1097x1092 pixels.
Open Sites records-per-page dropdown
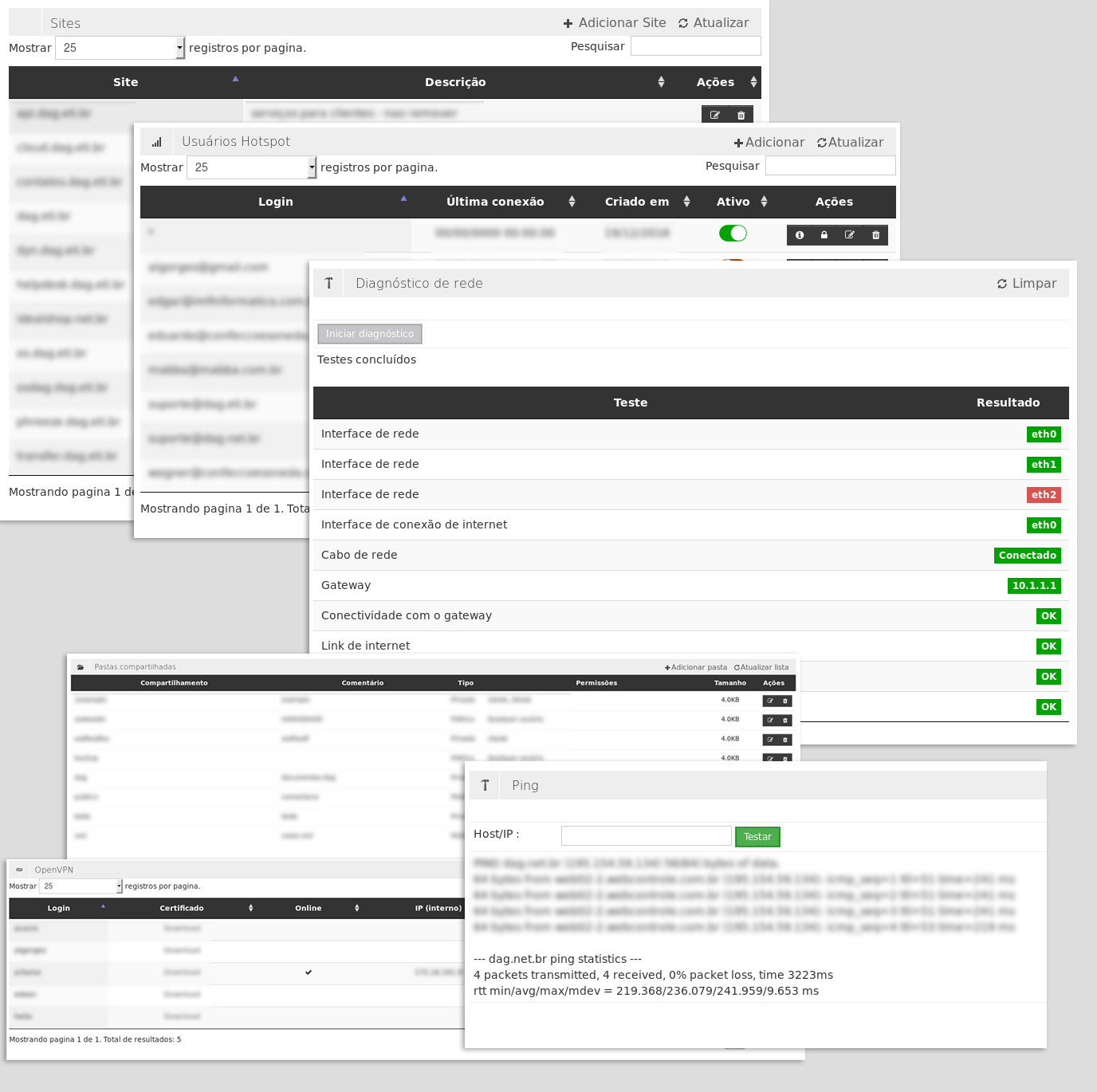pos(120,48)
